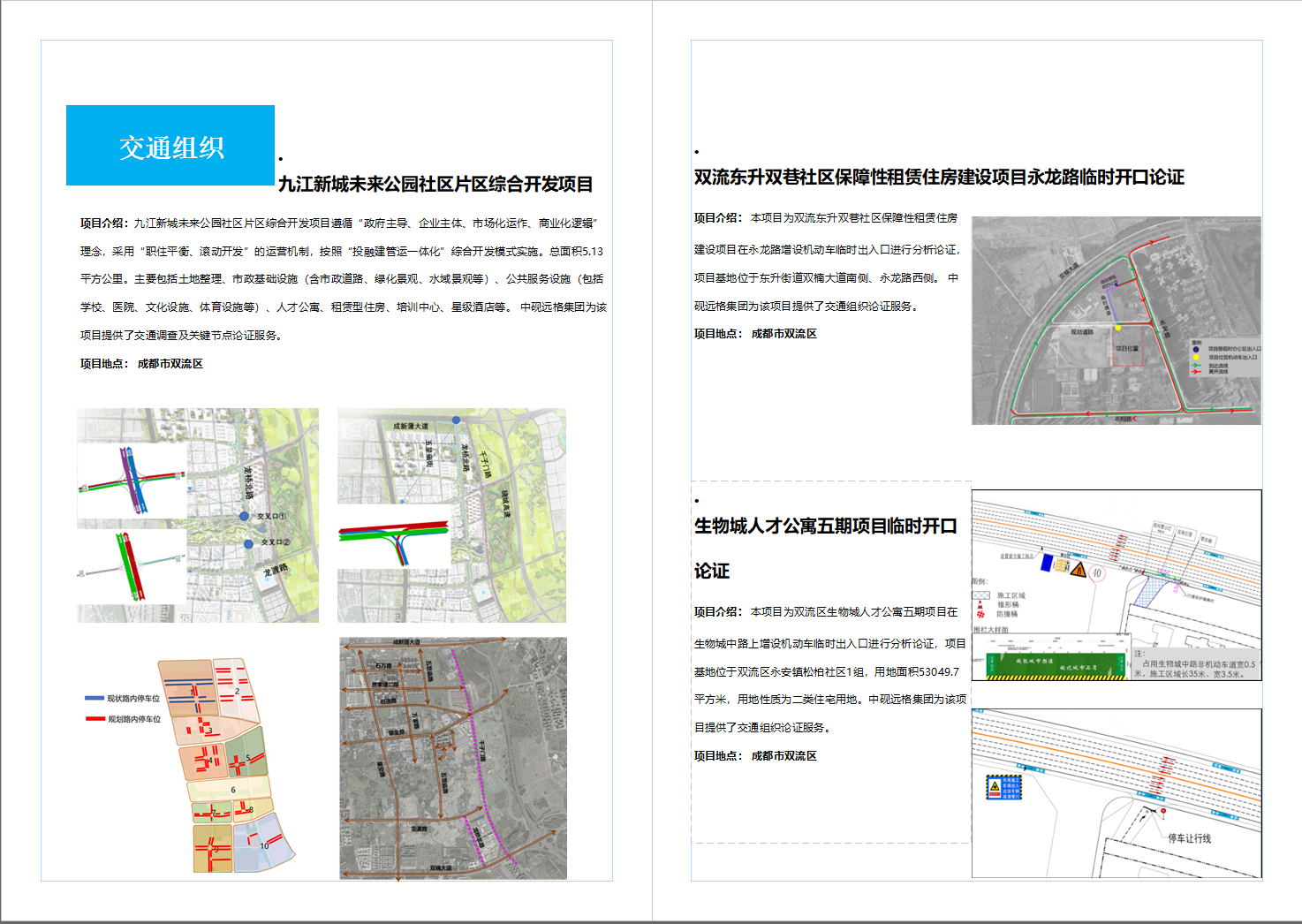This screenshot has height=924, width=1302.
Task: Select the heading 九江新城未来公园社区片区综合开发项目
Action: click(x=435, y=184)
